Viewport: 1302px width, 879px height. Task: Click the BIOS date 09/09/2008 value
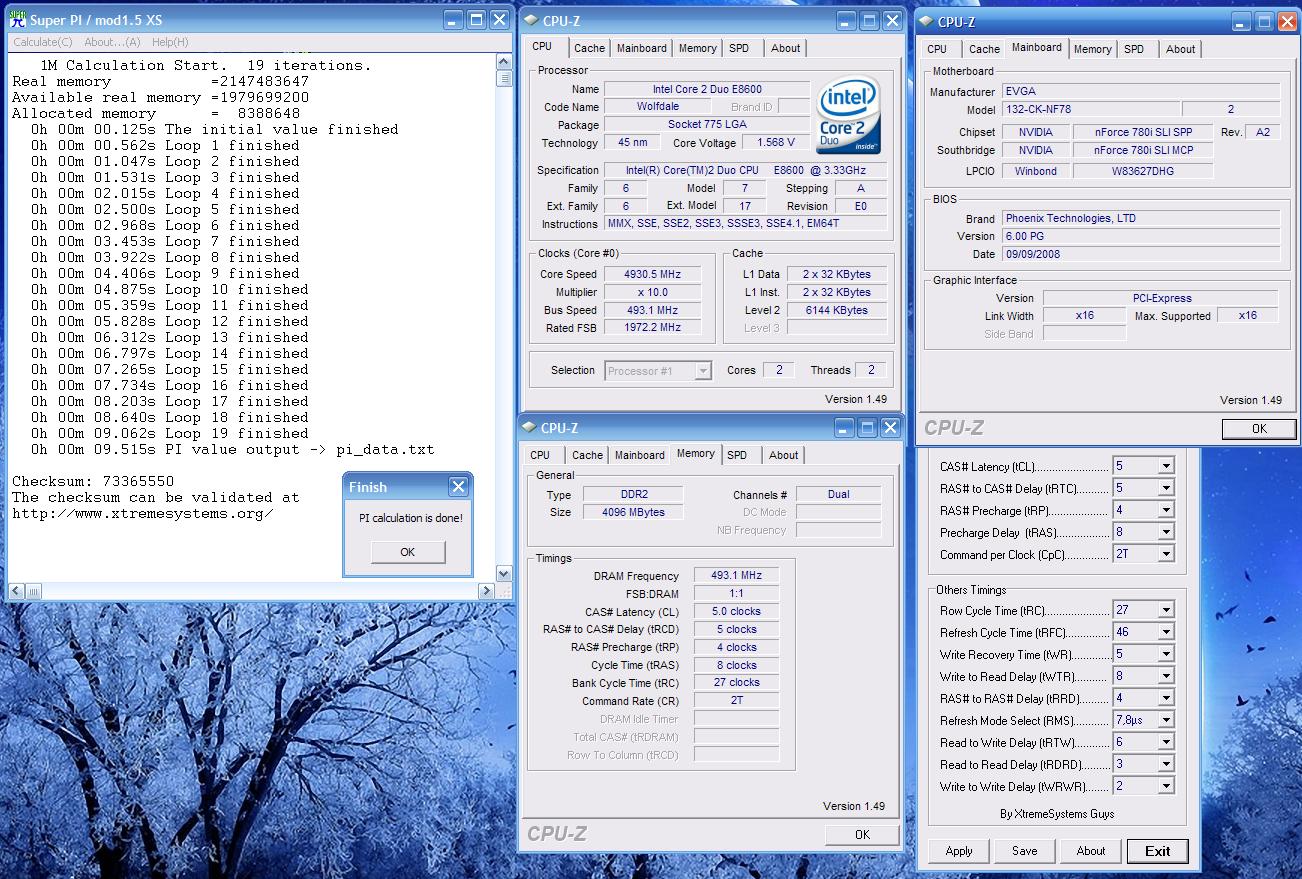(1140, 254)
